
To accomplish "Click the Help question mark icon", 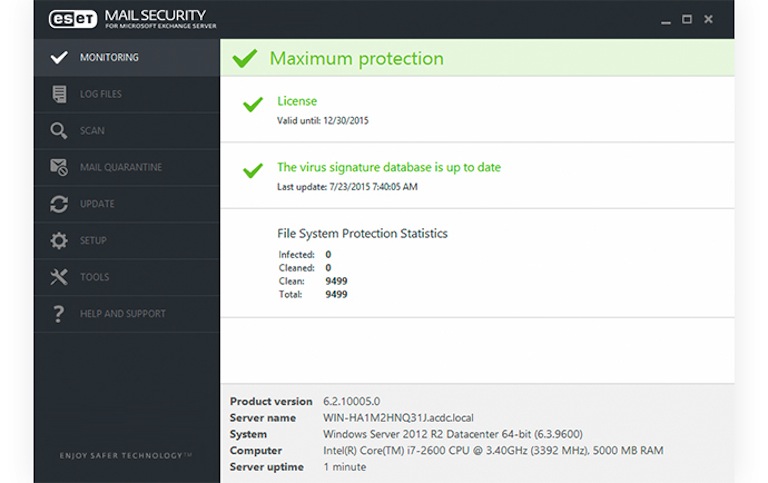I will tap(59, 314).
